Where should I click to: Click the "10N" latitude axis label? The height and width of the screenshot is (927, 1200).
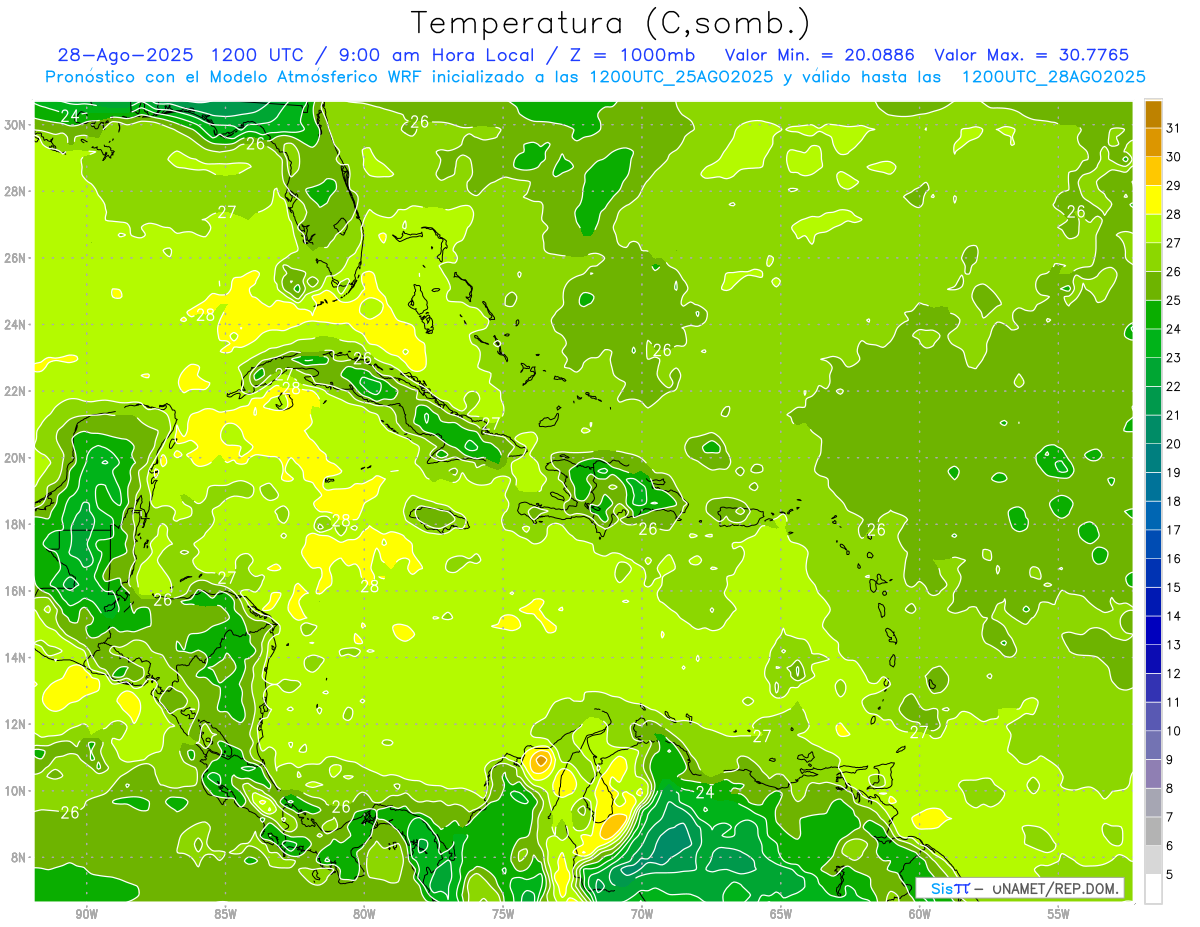(x=17, y=791)
